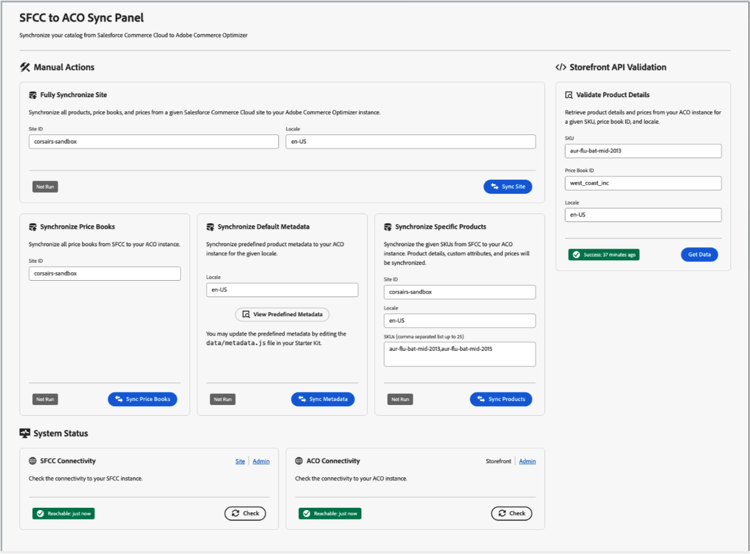Focus the Price Book ID field

click(643, 183)
